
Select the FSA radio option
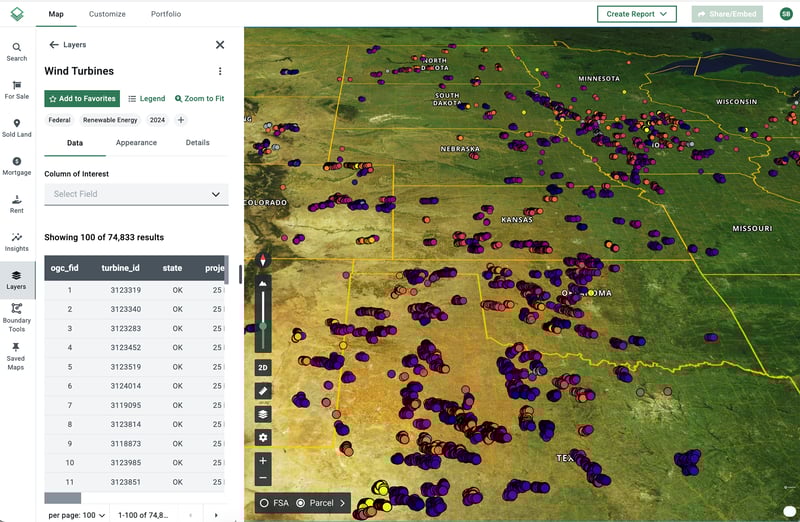(x=265, y=503)
